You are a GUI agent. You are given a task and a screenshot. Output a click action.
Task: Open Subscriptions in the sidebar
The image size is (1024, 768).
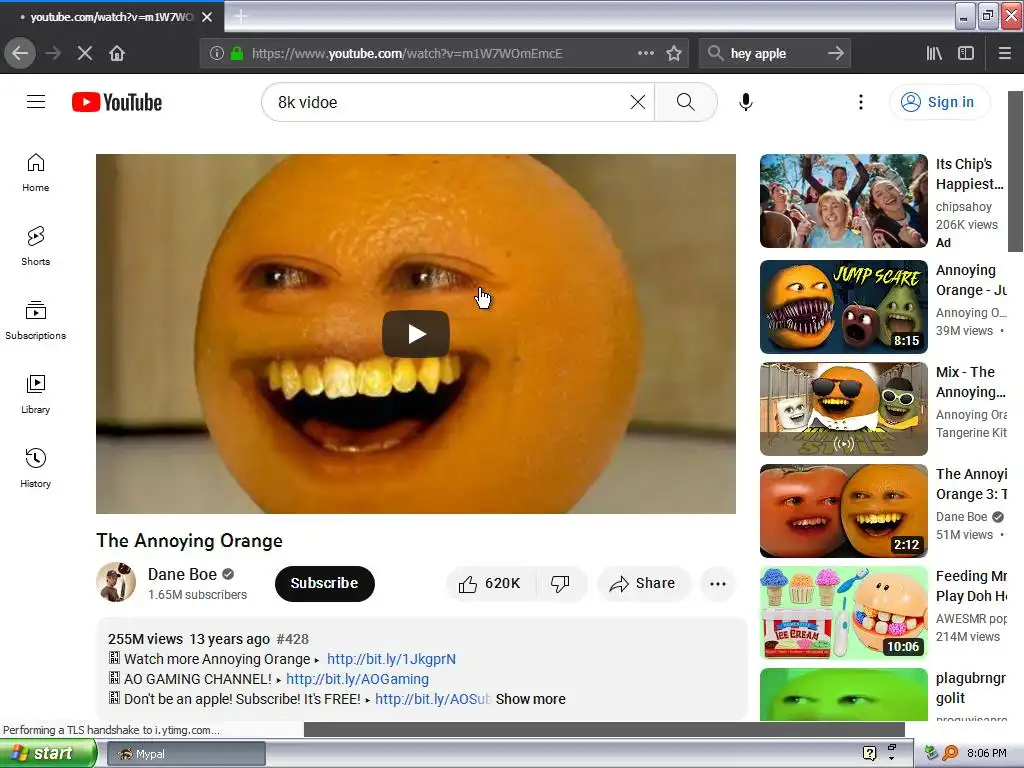pos(36,321)
